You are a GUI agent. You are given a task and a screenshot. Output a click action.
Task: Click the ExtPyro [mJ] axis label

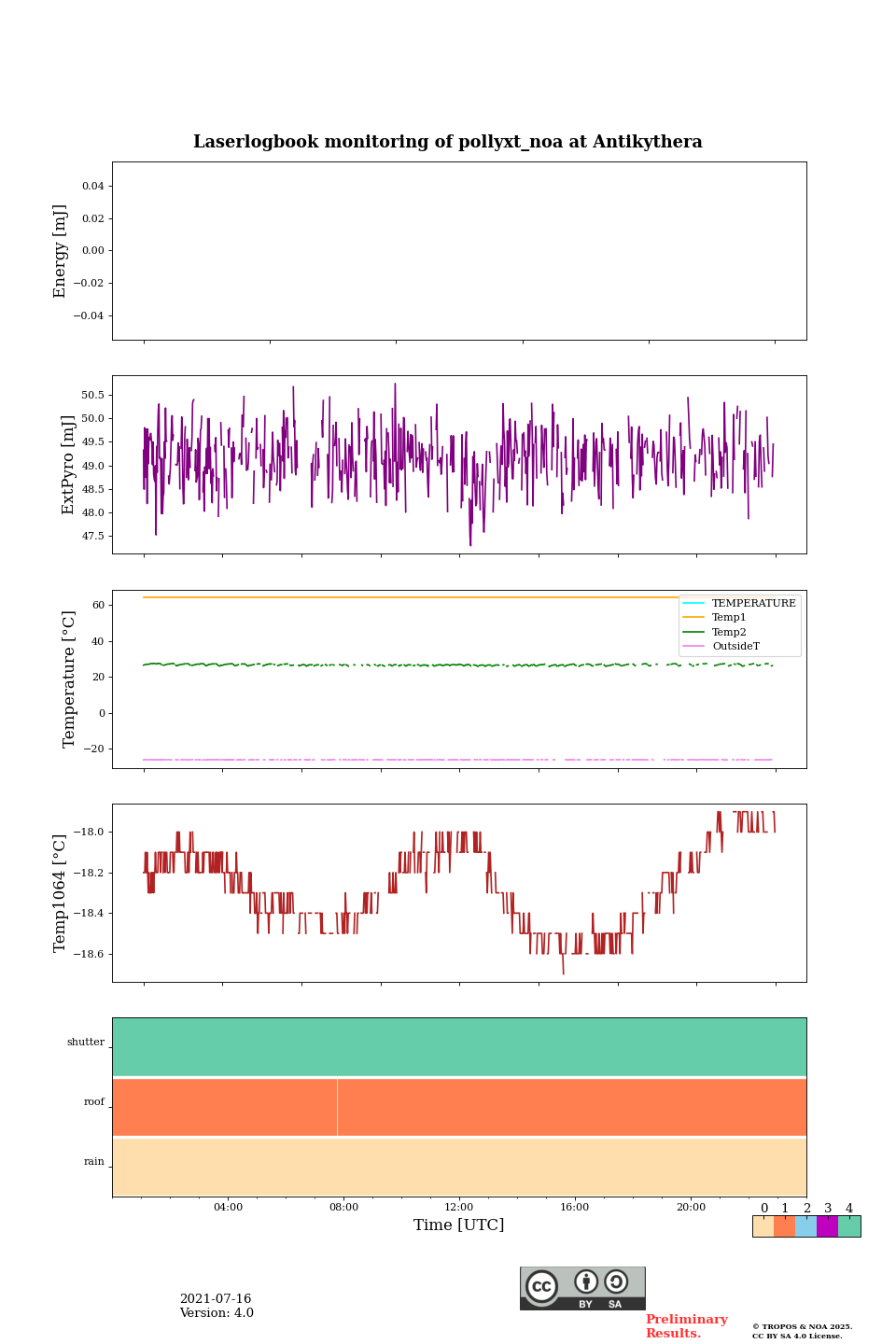(68, 465)
